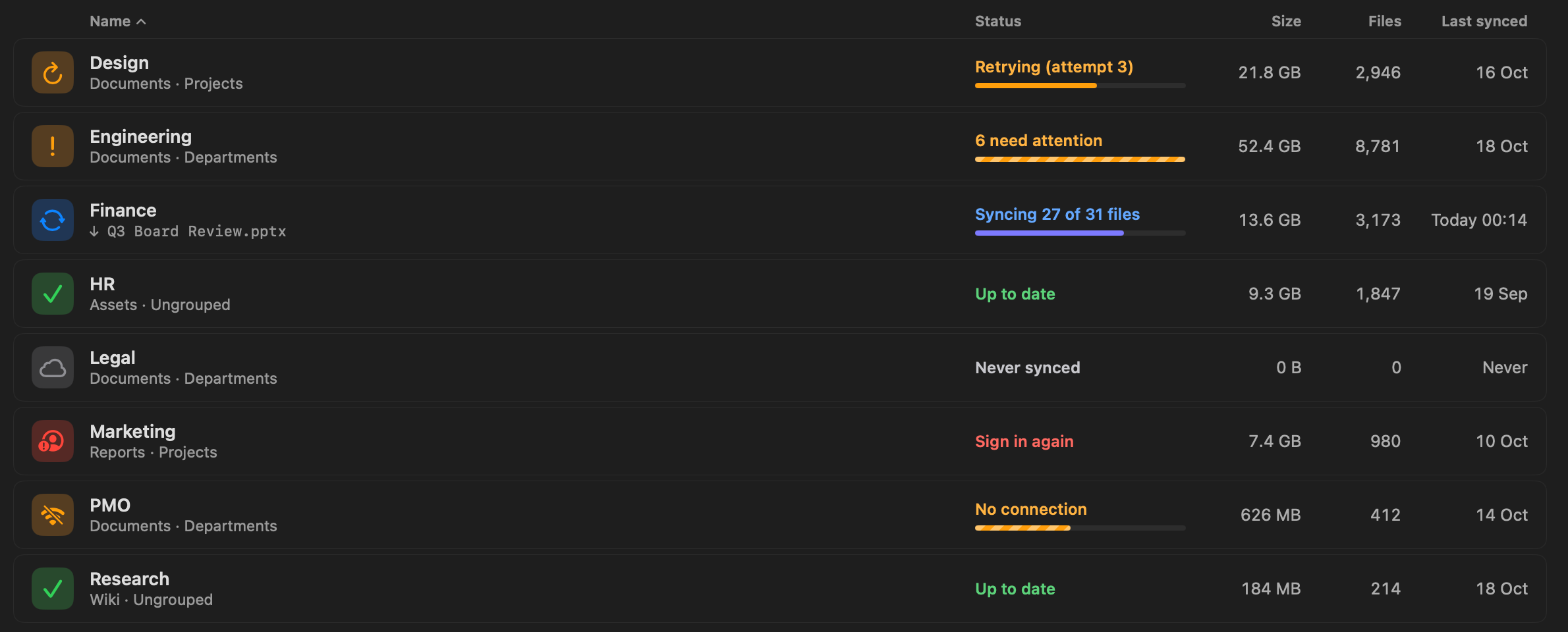Click the green checkmark icon for HR

click(53, 294)
